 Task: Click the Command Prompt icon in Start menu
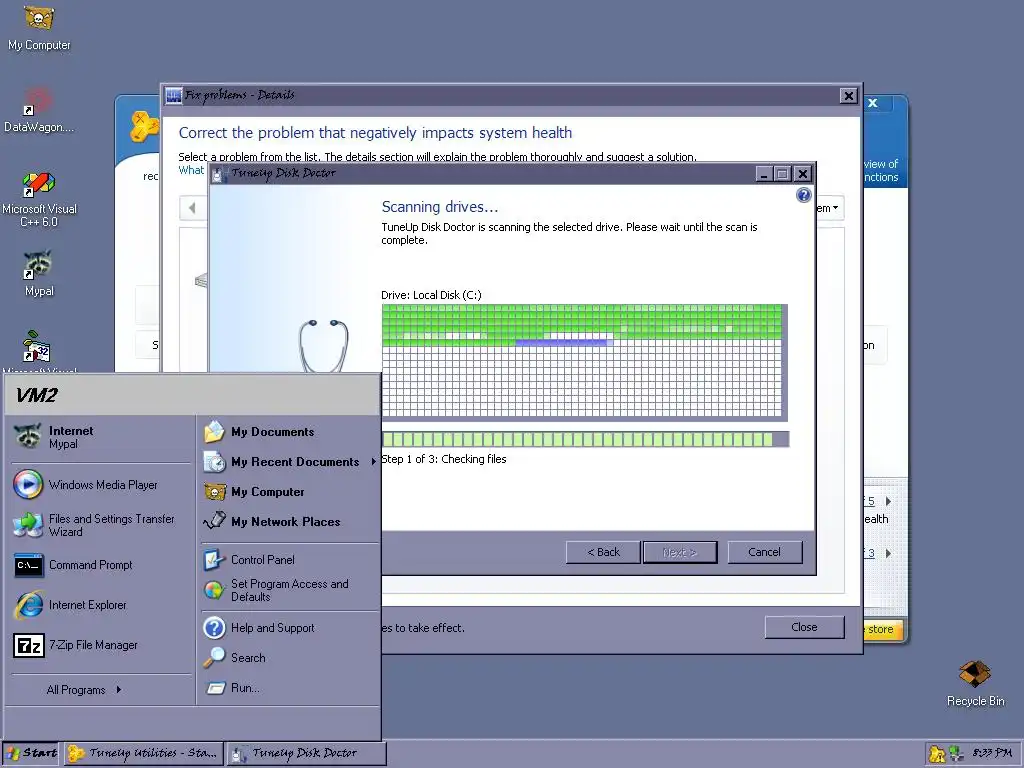tap(29, 566)
